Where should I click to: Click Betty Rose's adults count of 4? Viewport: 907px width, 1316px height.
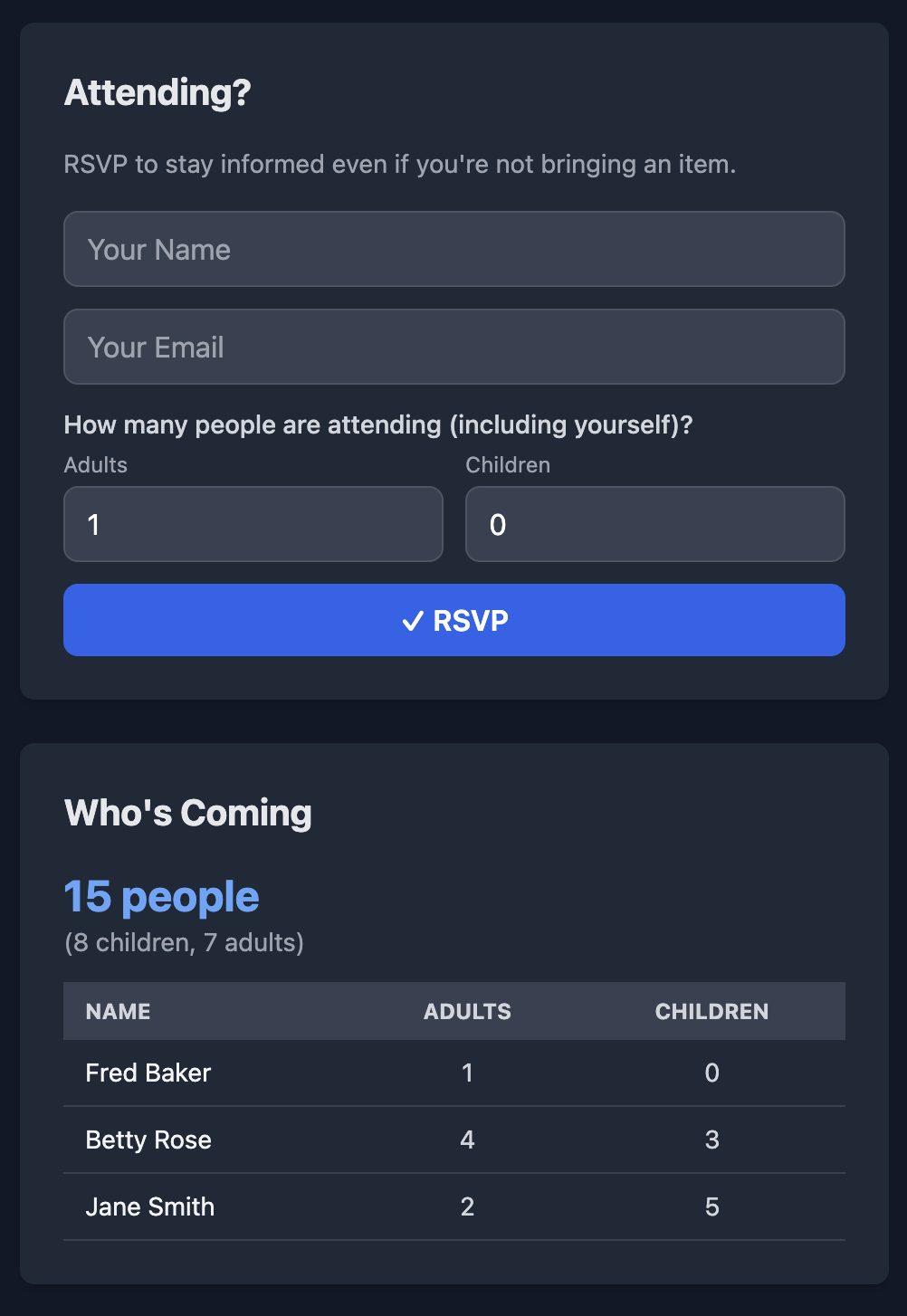click(x=467, y=1140)
